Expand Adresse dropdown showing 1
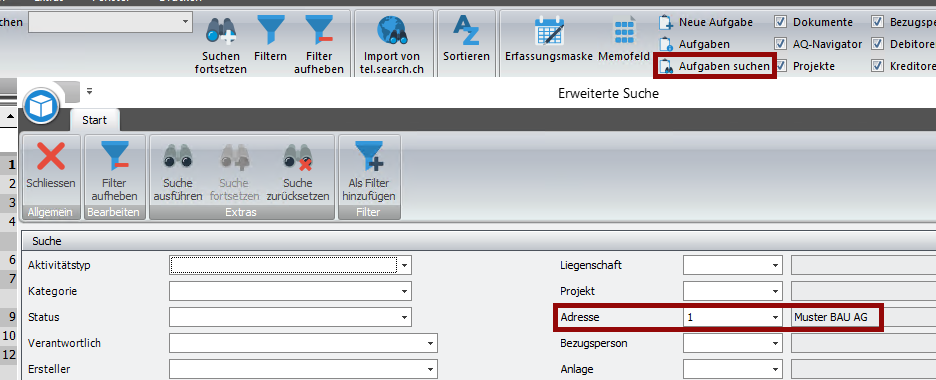The image size is (936, 380). [x=775, y=317]
